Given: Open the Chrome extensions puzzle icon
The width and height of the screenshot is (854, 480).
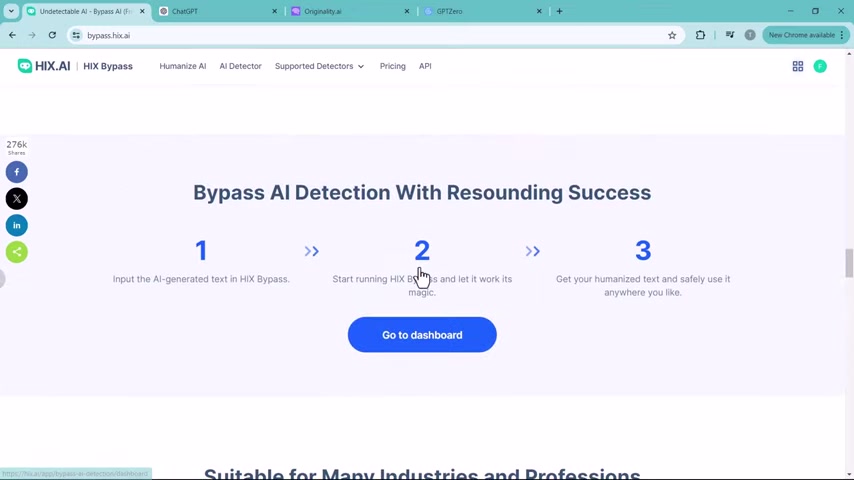Looking at the screenshot, I should tap(700, 35).
